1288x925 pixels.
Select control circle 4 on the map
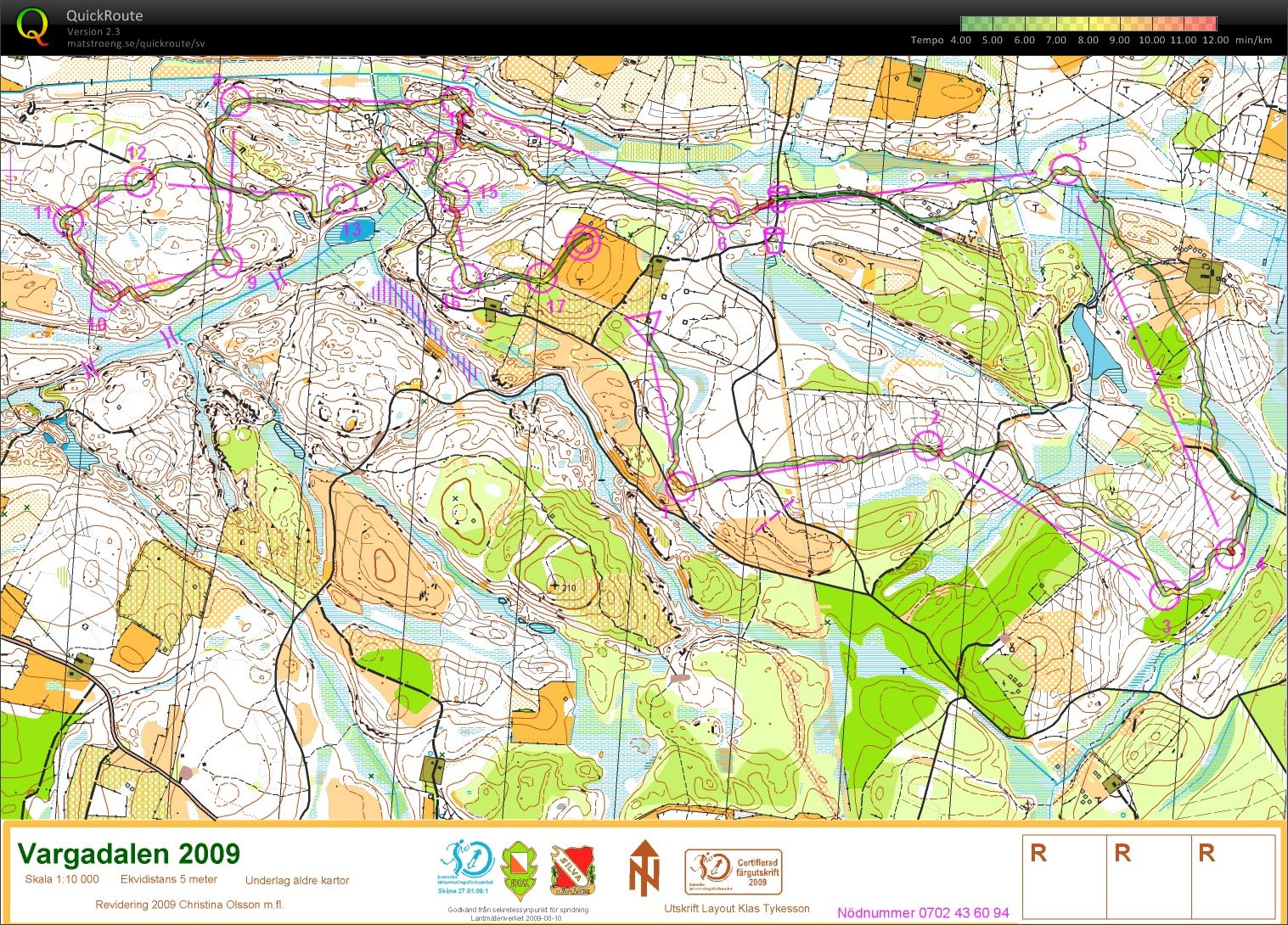1229,553
